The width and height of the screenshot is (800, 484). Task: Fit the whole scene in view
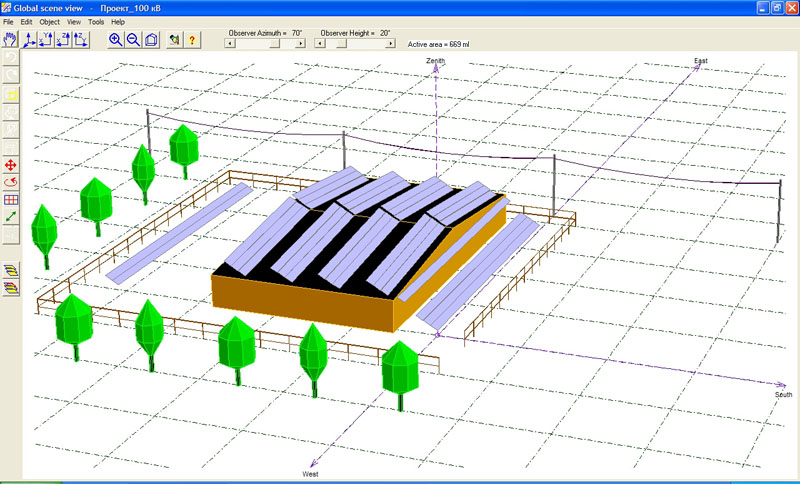(x=151, y=40)
